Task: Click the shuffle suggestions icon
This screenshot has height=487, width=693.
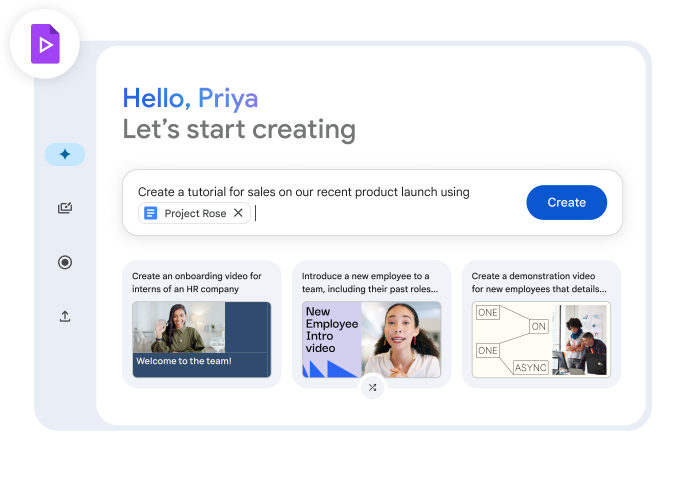Action: coord(373,388)
